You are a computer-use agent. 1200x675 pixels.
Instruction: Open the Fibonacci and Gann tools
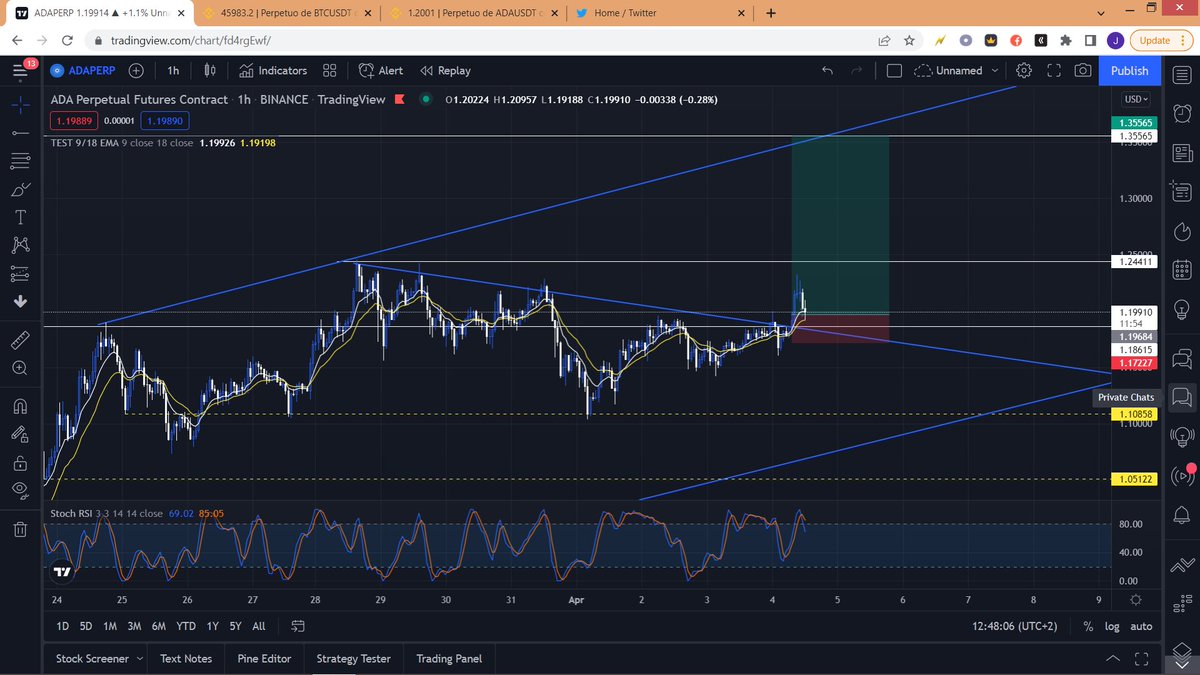pos(20,160)
